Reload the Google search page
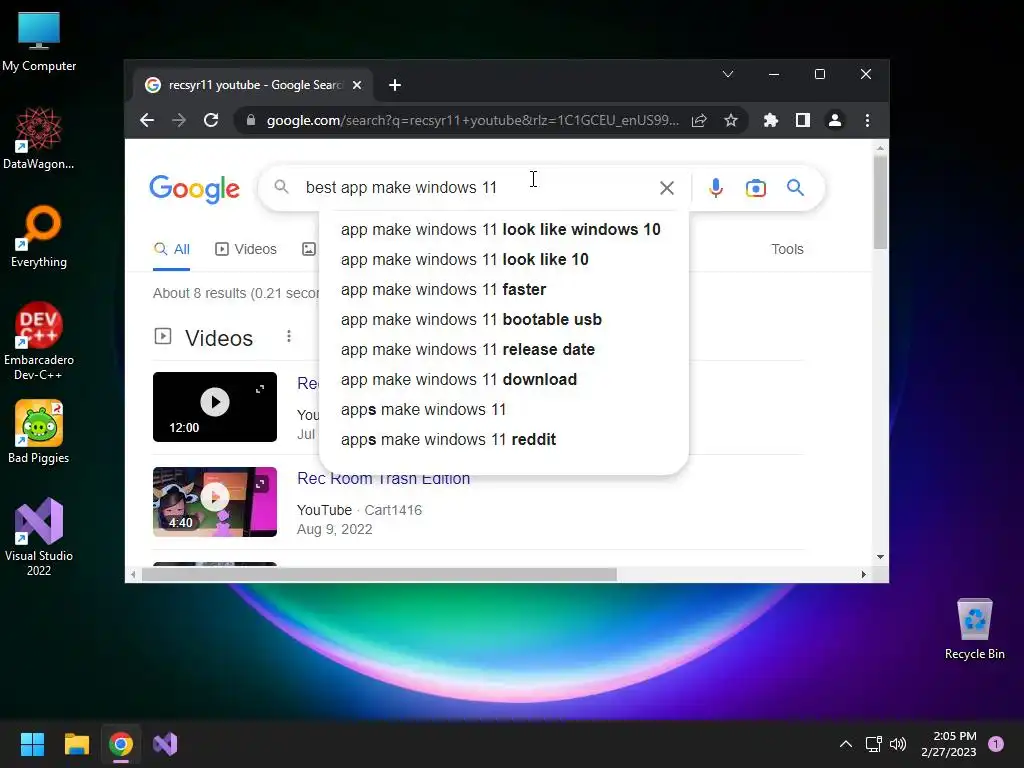This screenshot has height=768, width=1024. click(211, 120)
